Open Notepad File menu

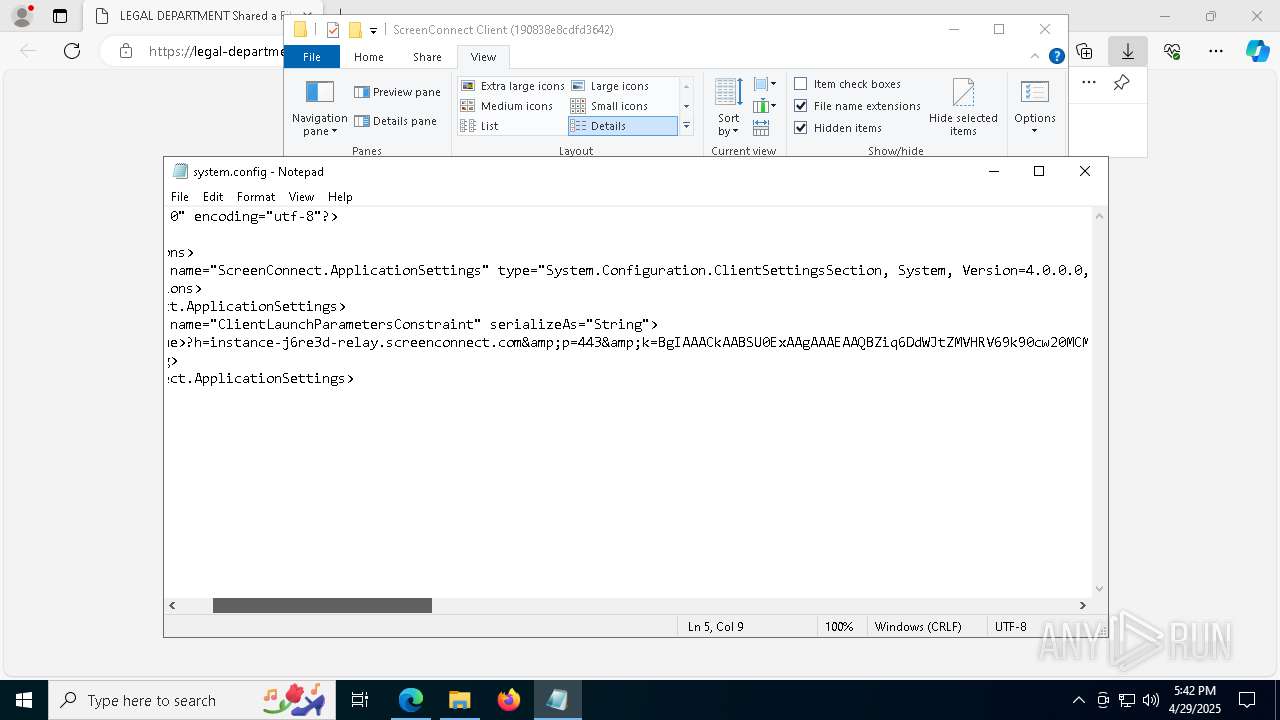pyautogui.click(x=180, y=197)
